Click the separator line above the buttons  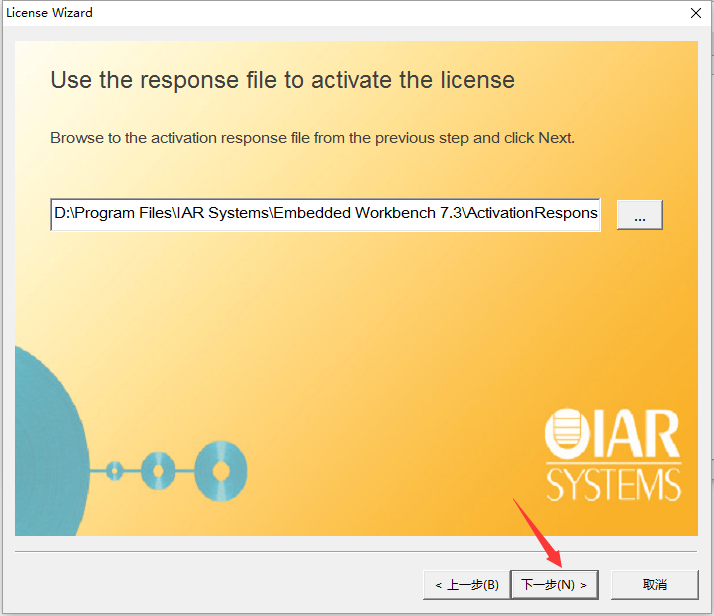pyautogui.click(x=356, y=551)
